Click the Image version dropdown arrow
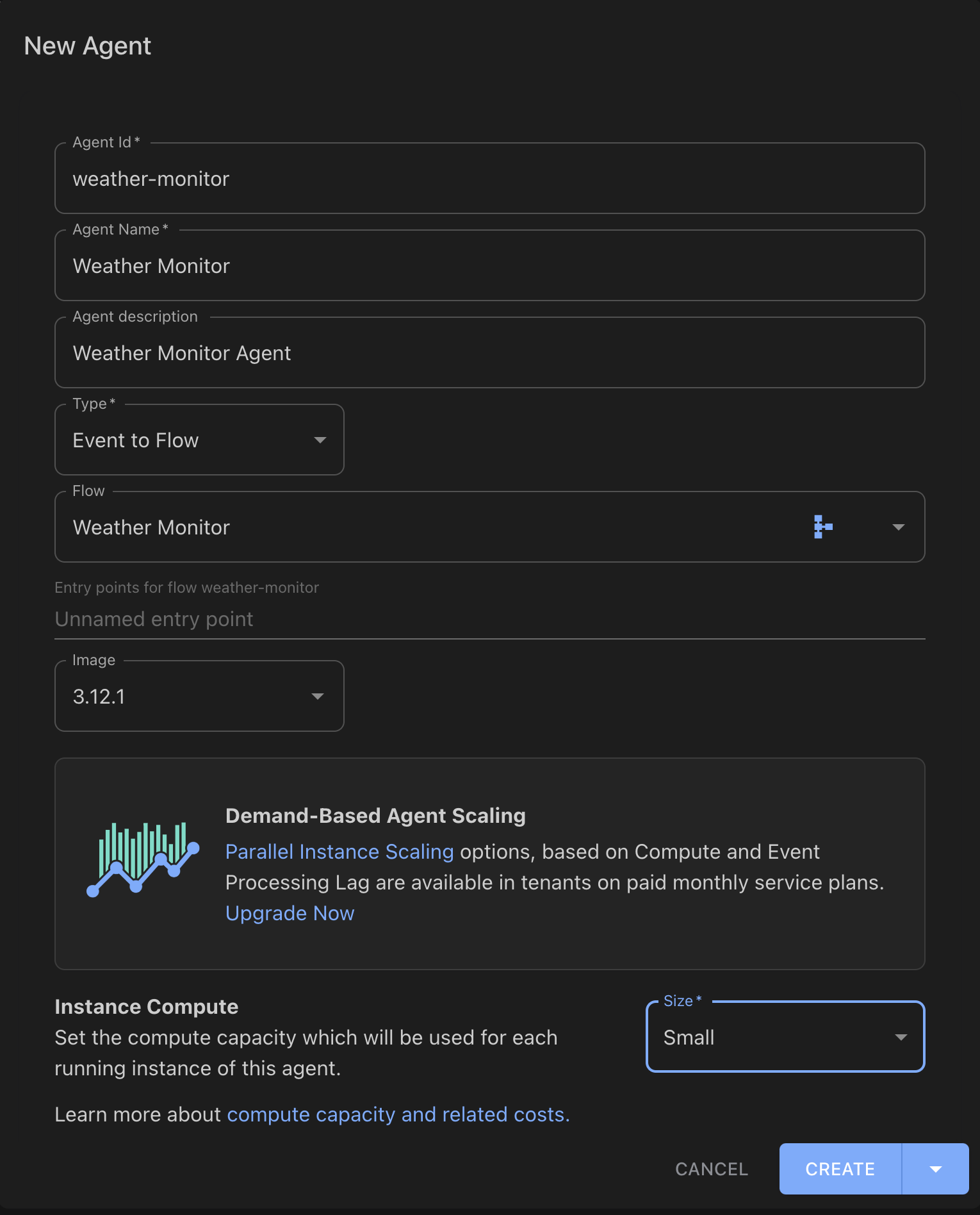The height and width of the screenshot is (1215, 980). pyautogui.click(x=317, y=697)
